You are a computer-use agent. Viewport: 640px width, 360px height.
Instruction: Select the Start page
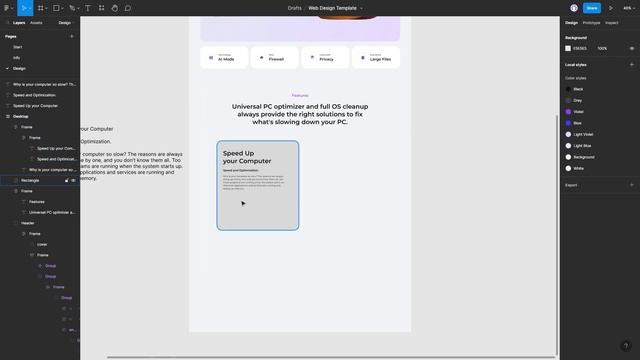click(18, 47)
